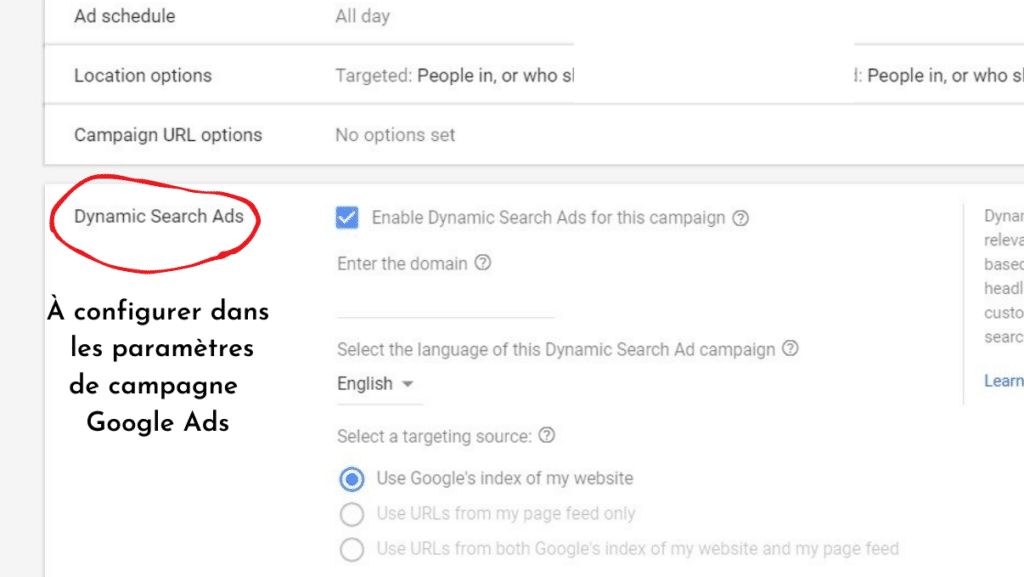Click 'Select a targeting source:' label
Image resolution: width=1024 pixels, height=577 pixels.
tap(434, 436)
